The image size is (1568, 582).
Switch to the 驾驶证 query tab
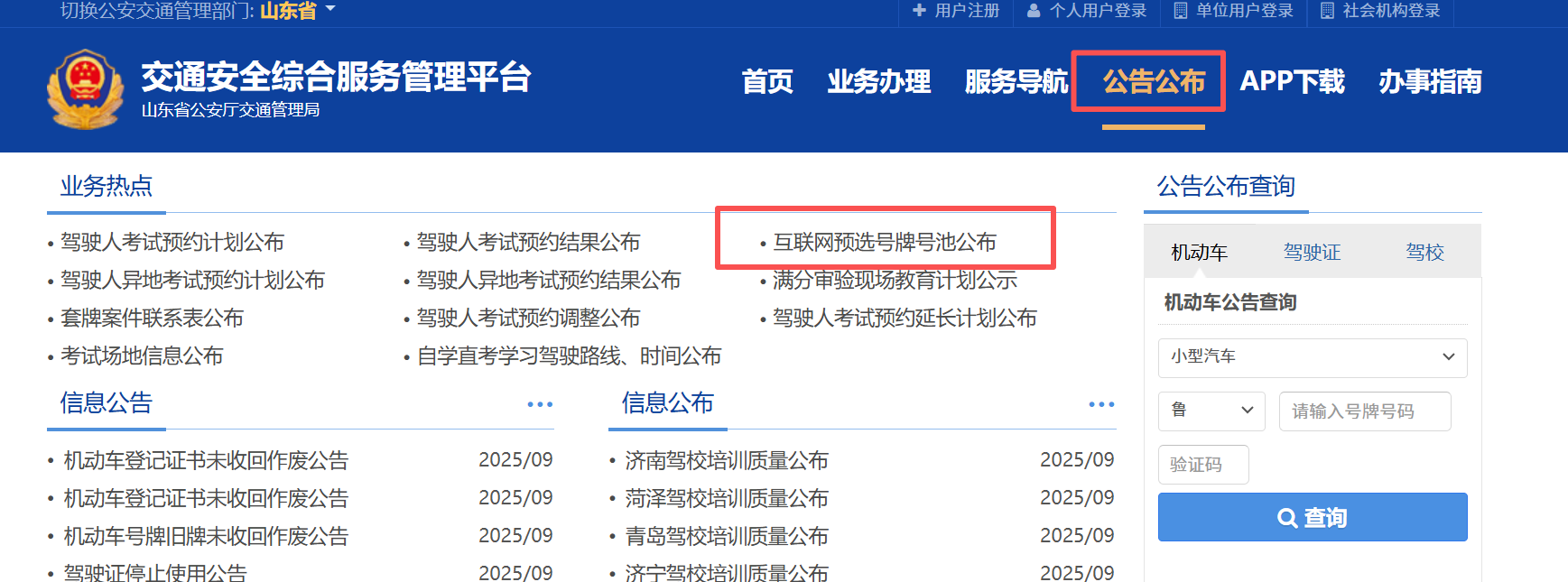[1312, 253]
